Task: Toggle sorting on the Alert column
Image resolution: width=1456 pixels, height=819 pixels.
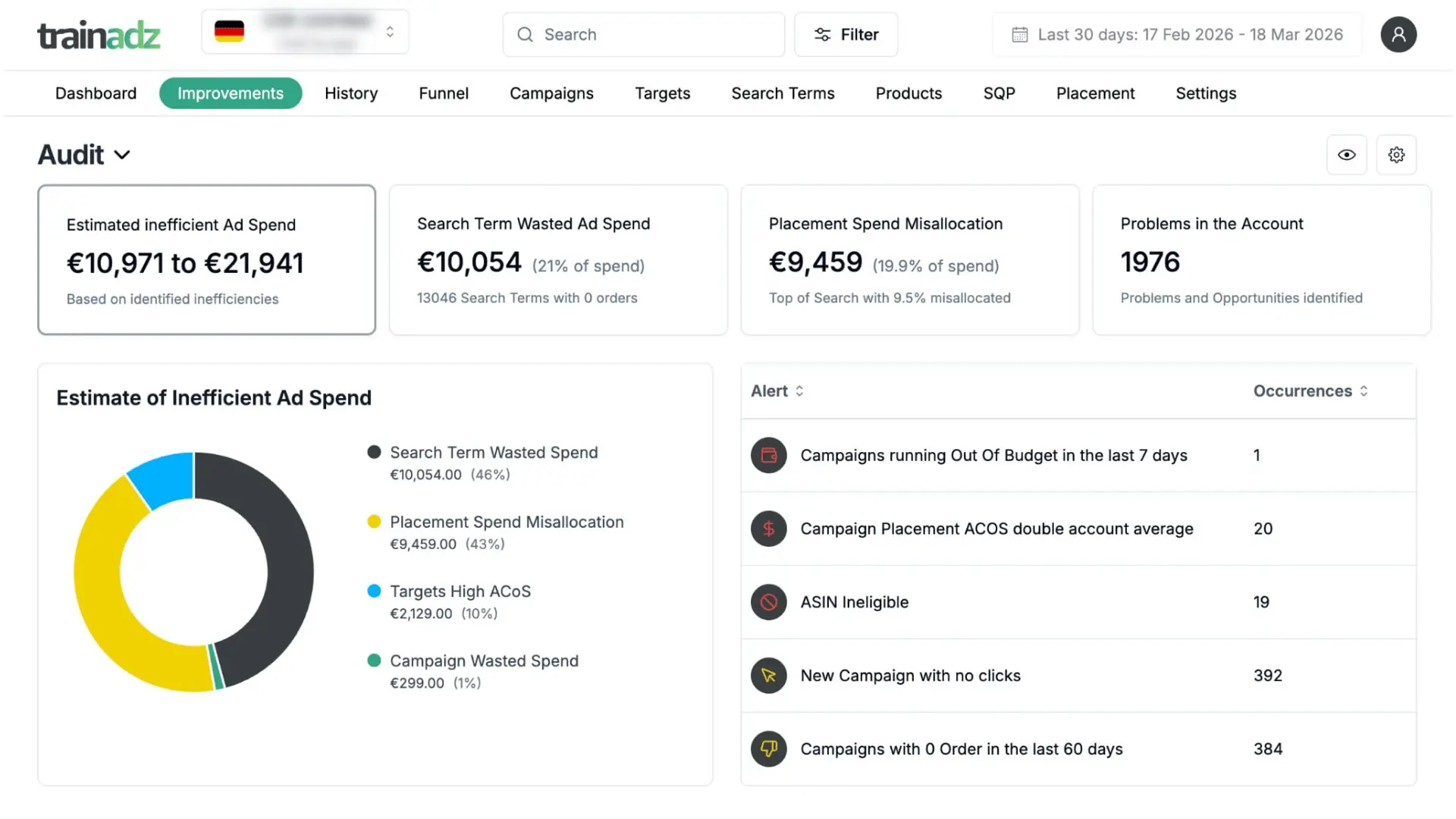Action: [x=799, y=391]
